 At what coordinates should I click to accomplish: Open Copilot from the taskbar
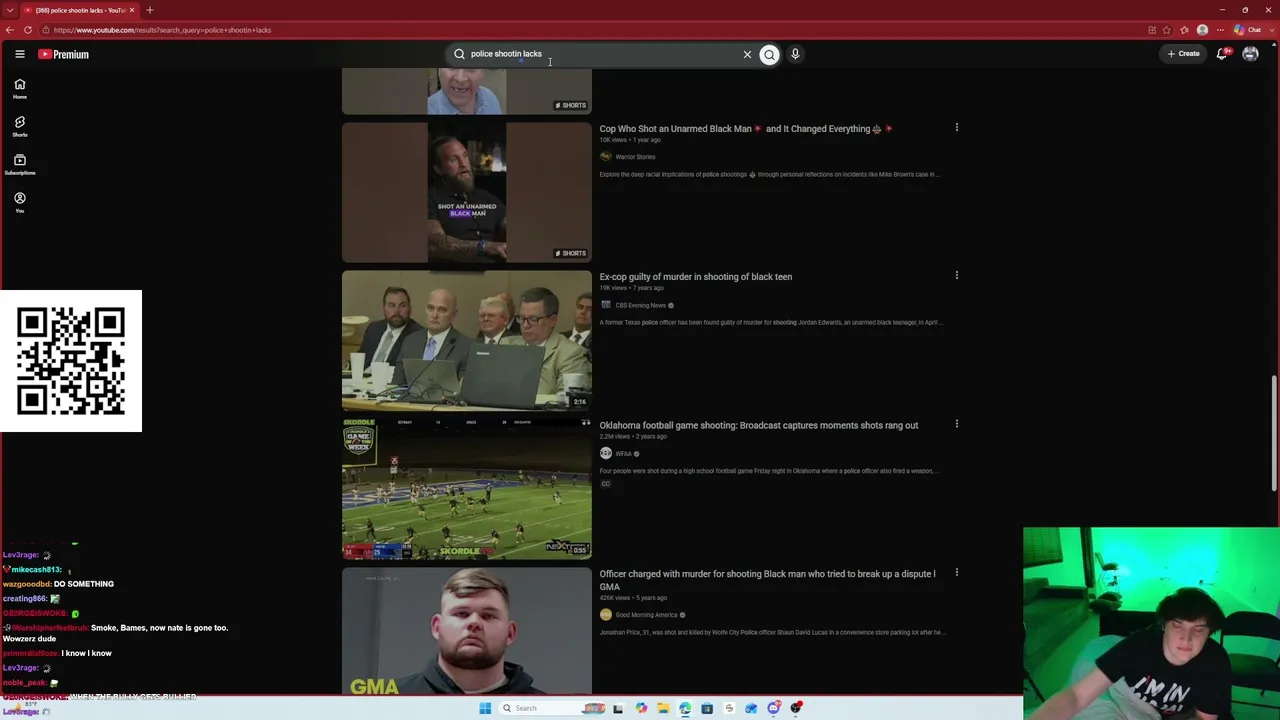tap(641, 708)
